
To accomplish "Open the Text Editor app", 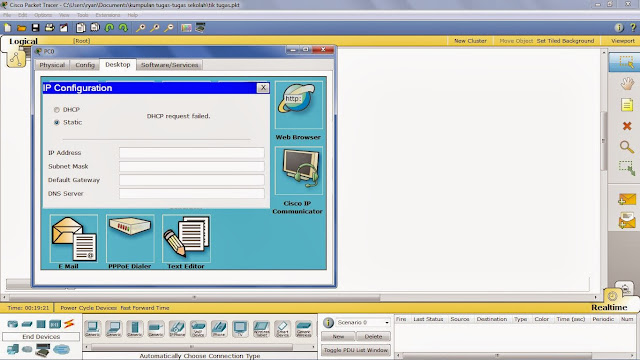I will pyautogui.click(x=186, y=238).
